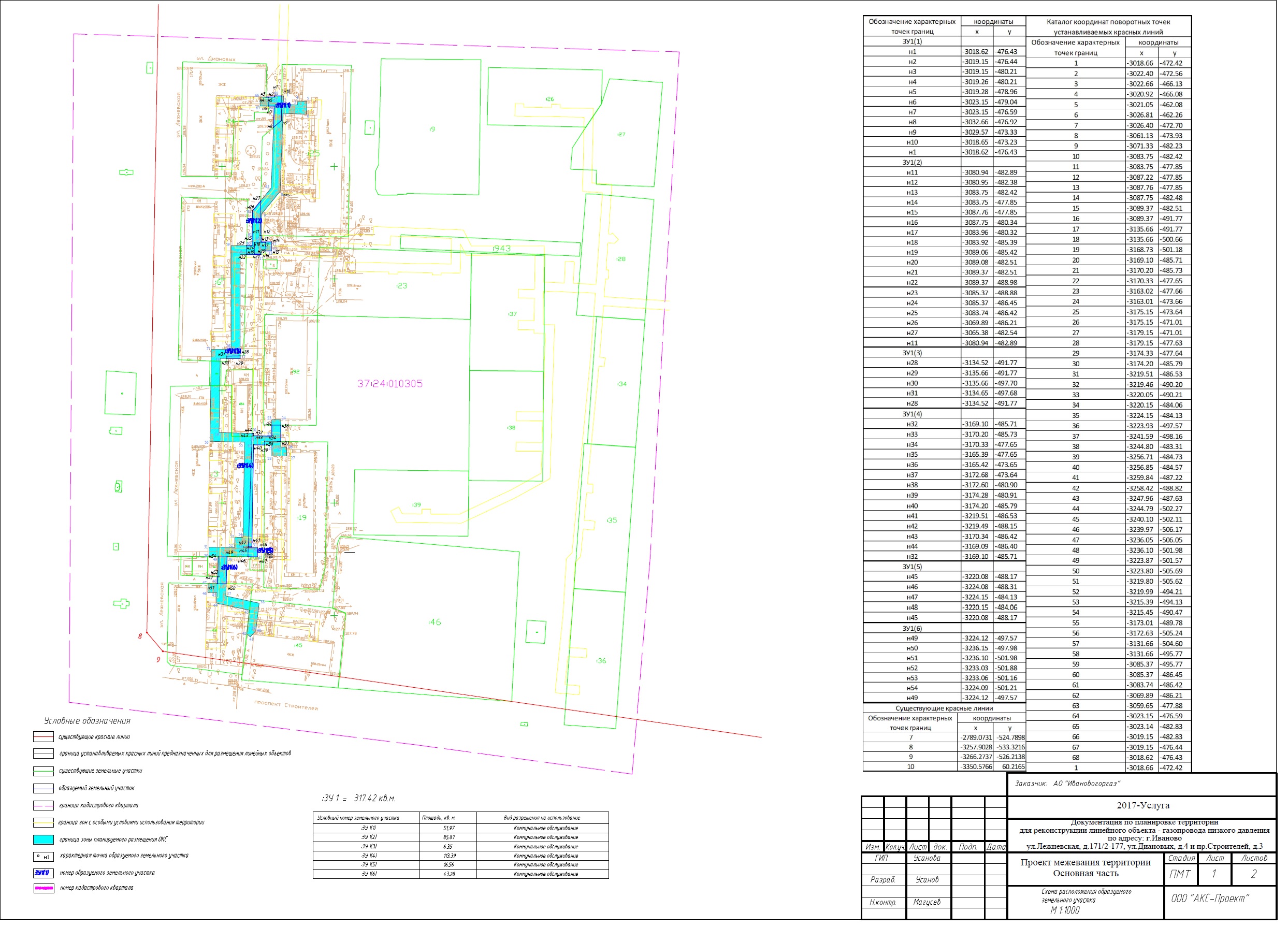
Task: Click the stage value 'ПМТ' in the title block
Action: [x=1180, y=874]
